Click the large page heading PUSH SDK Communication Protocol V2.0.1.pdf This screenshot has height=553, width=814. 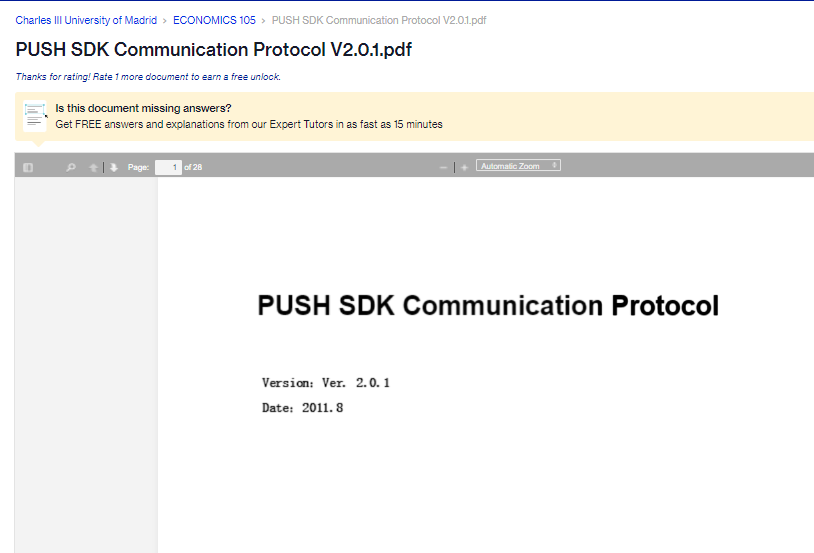pyautogui.click(x=213, y=50)
